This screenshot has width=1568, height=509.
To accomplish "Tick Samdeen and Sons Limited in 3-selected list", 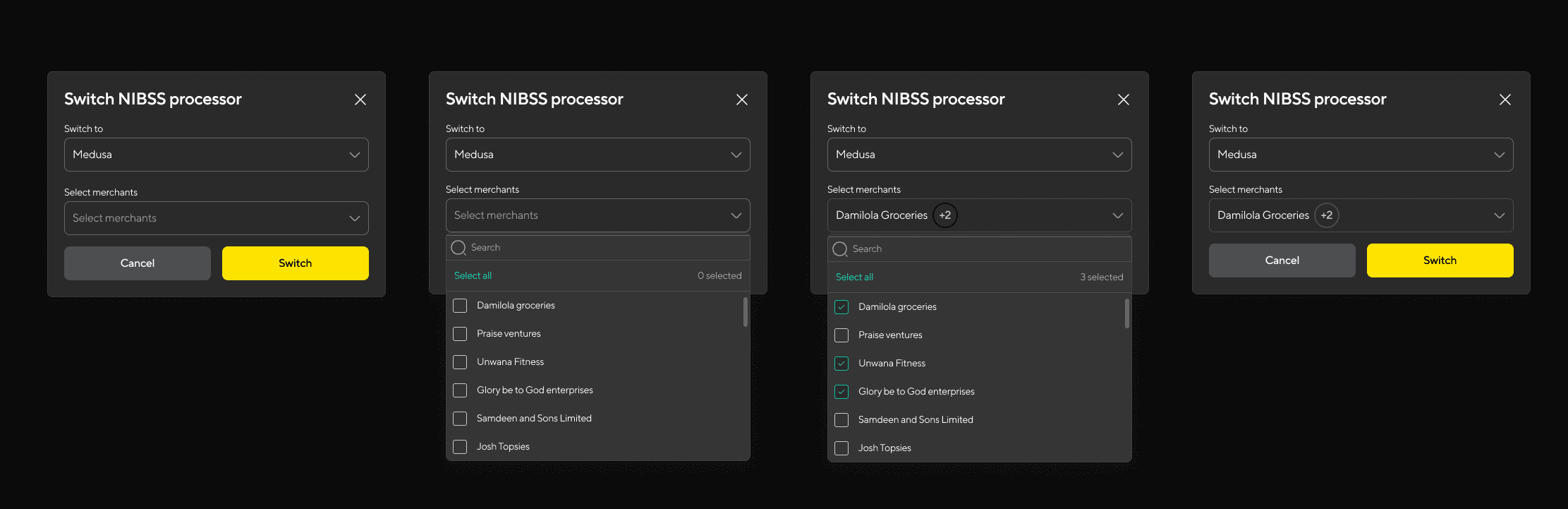I will 841,420.
